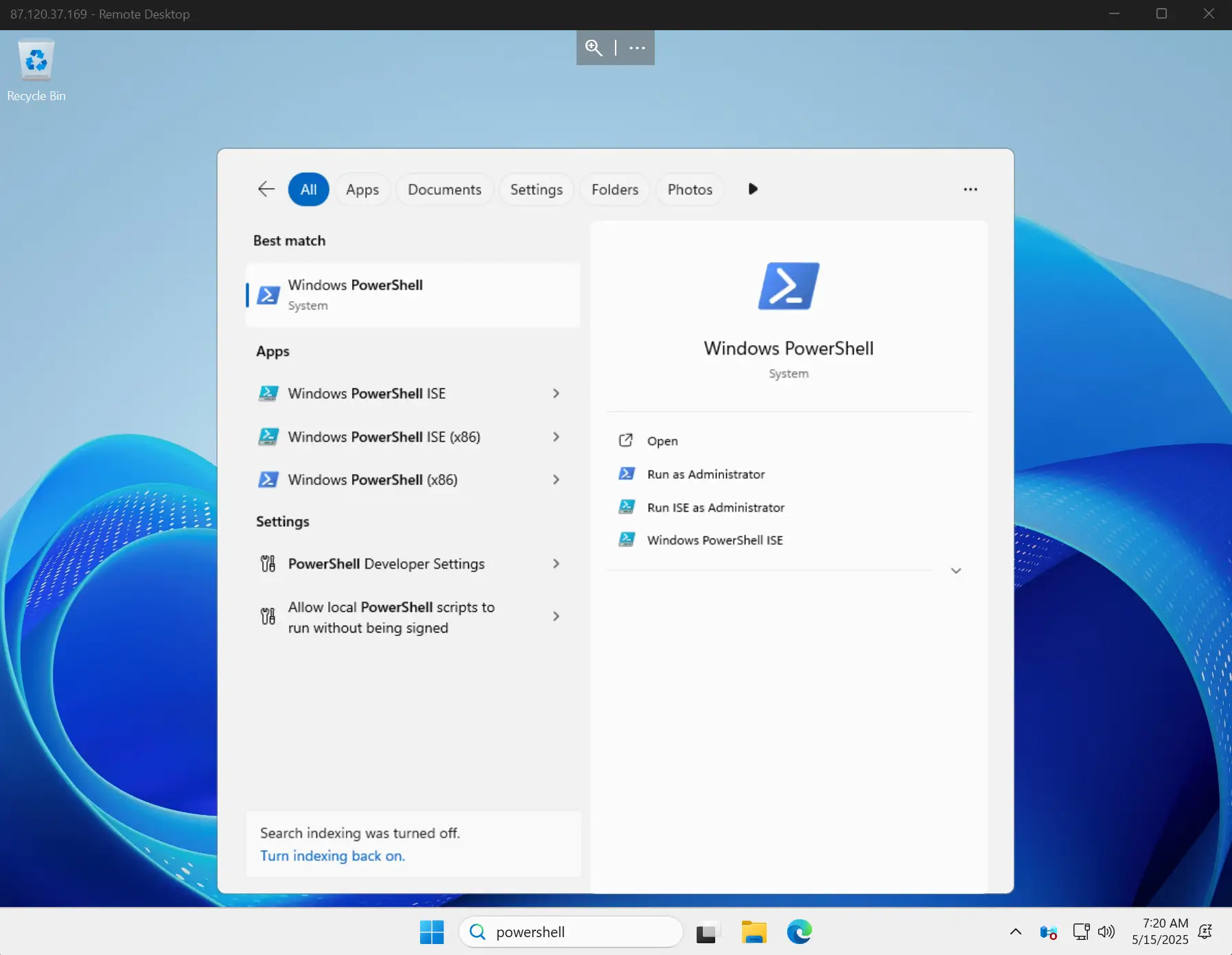Viewport: 1232px width, 955px height.
Task: Click PowerShell Developer Settings tools icon
Action: click(x=268, y=564)
